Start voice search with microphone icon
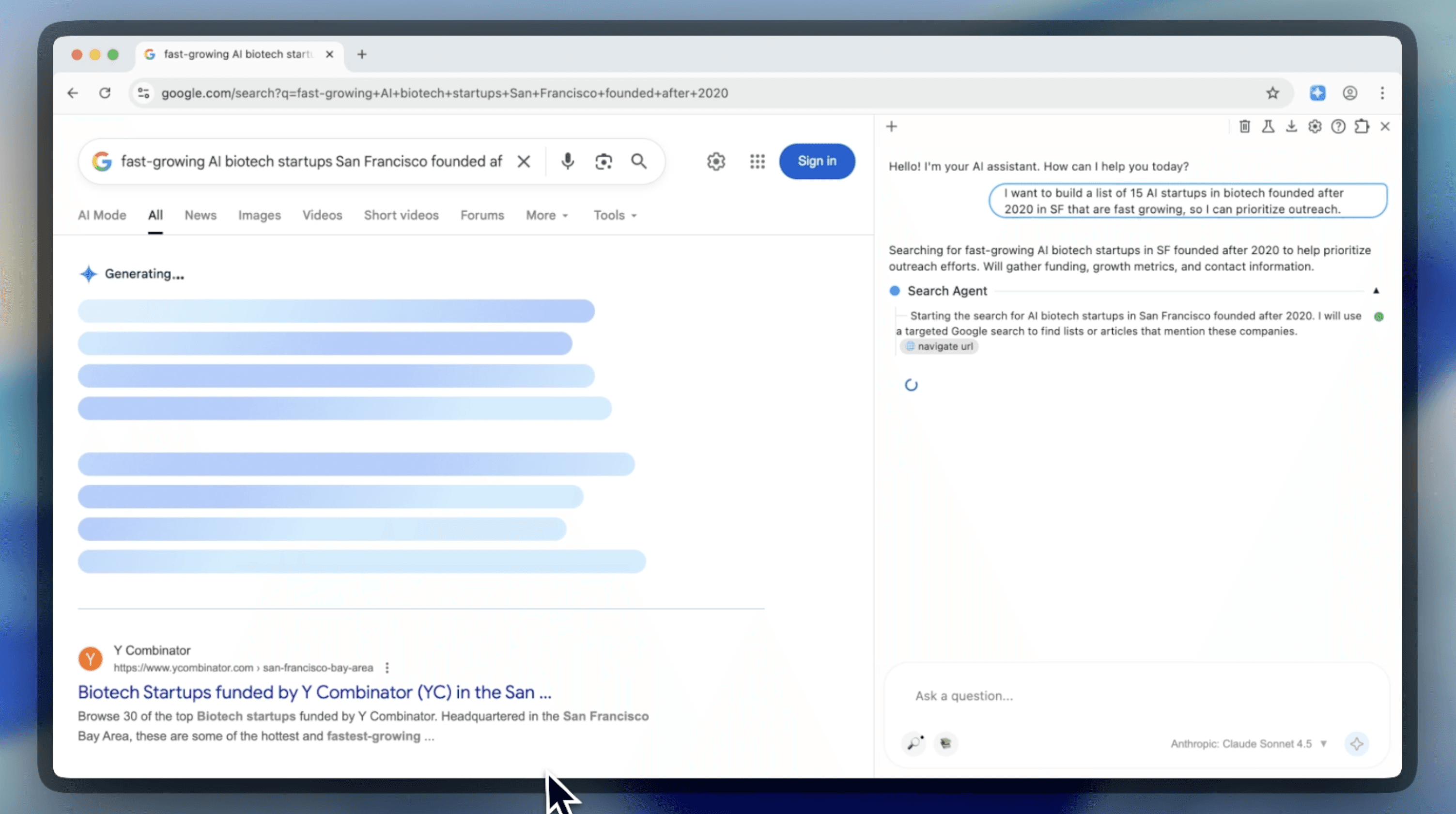Screen dimensions: 1456x814 coord(568,162)
